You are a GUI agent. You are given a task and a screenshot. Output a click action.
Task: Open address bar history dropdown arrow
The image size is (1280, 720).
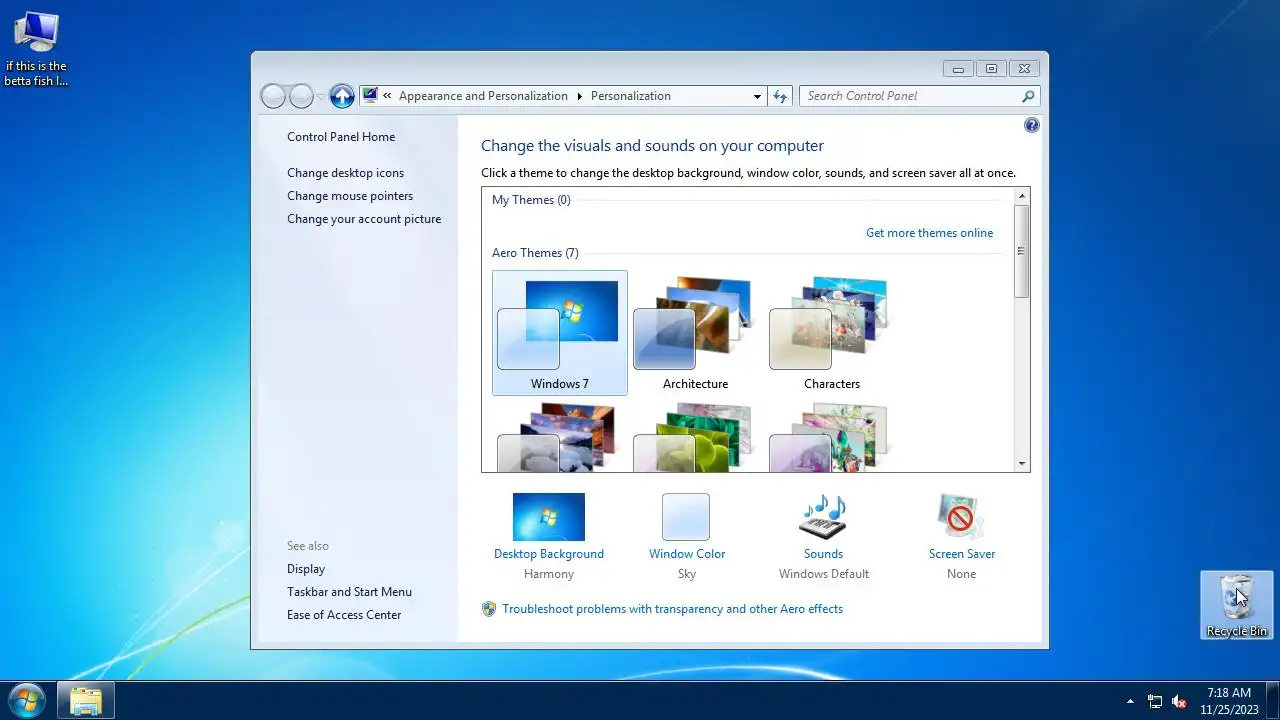(757, 96)
